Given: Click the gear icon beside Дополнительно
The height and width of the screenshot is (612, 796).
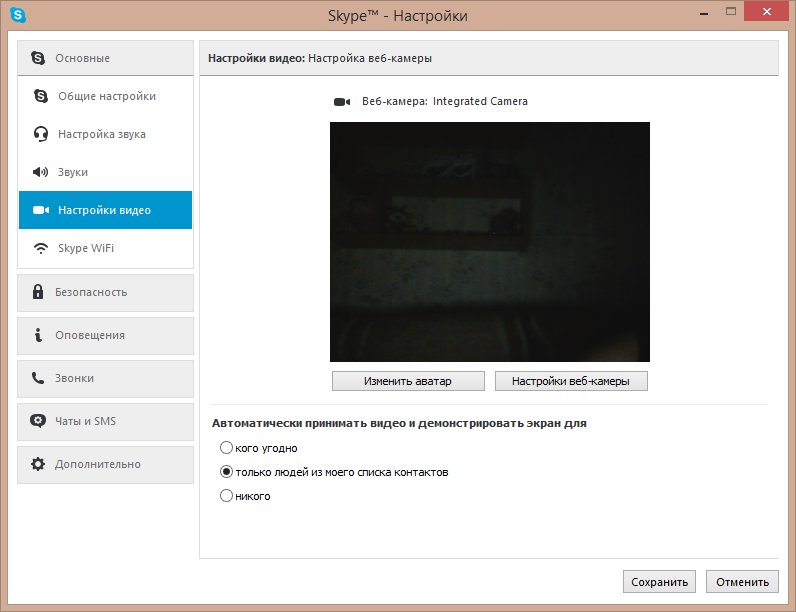Looking at the screenshot, I should tap(38, 464).
